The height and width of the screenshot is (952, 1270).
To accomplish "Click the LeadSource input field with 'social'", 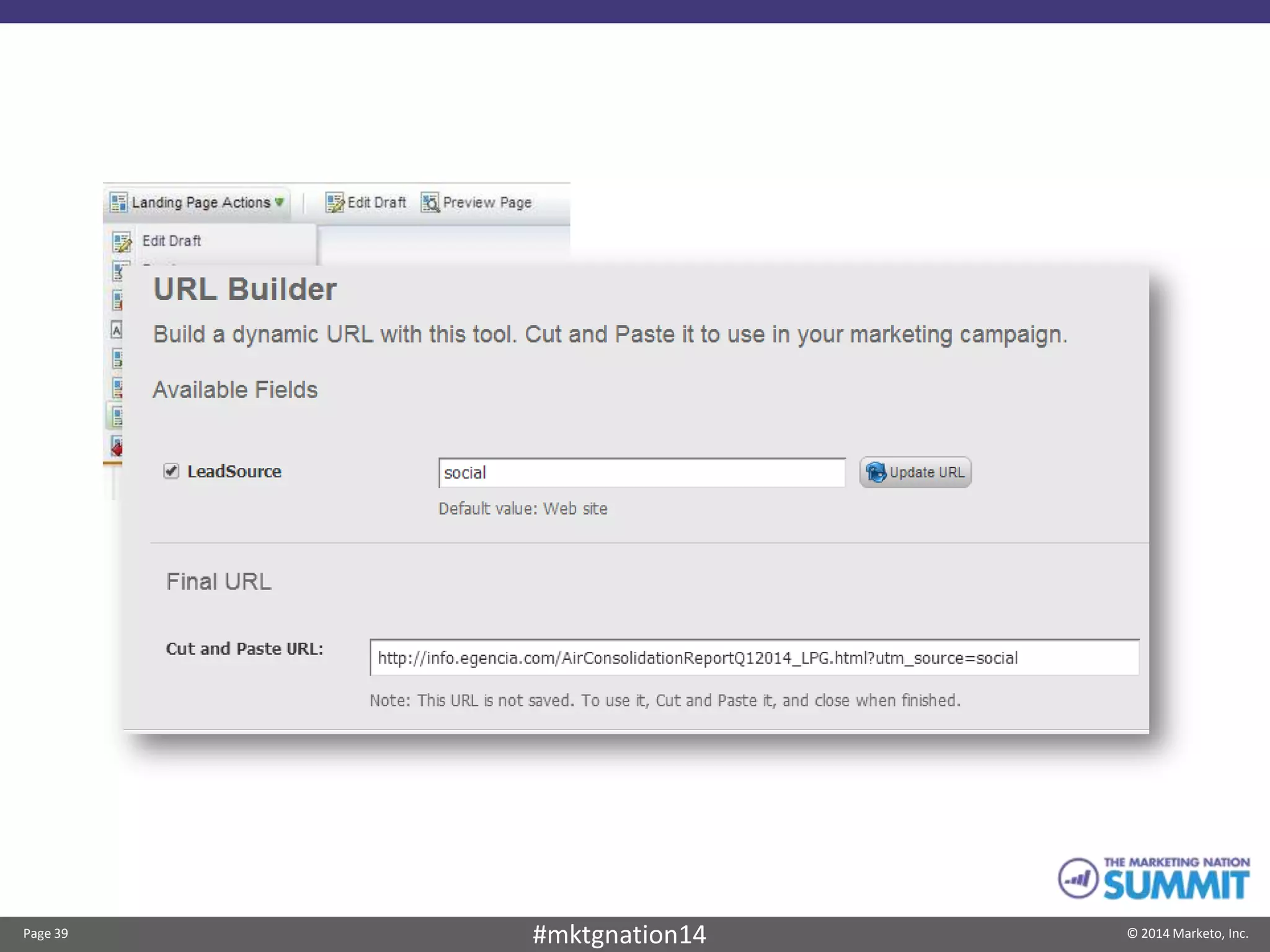I will 642,473.
